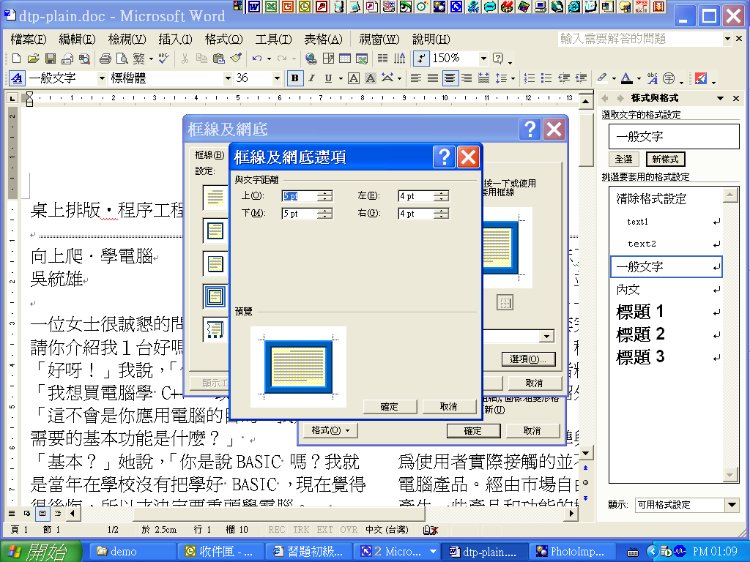The width and height of the screenshot is (750, 562).
Task: Open the Tables and Borders toolbar
Action: point(328,58)
